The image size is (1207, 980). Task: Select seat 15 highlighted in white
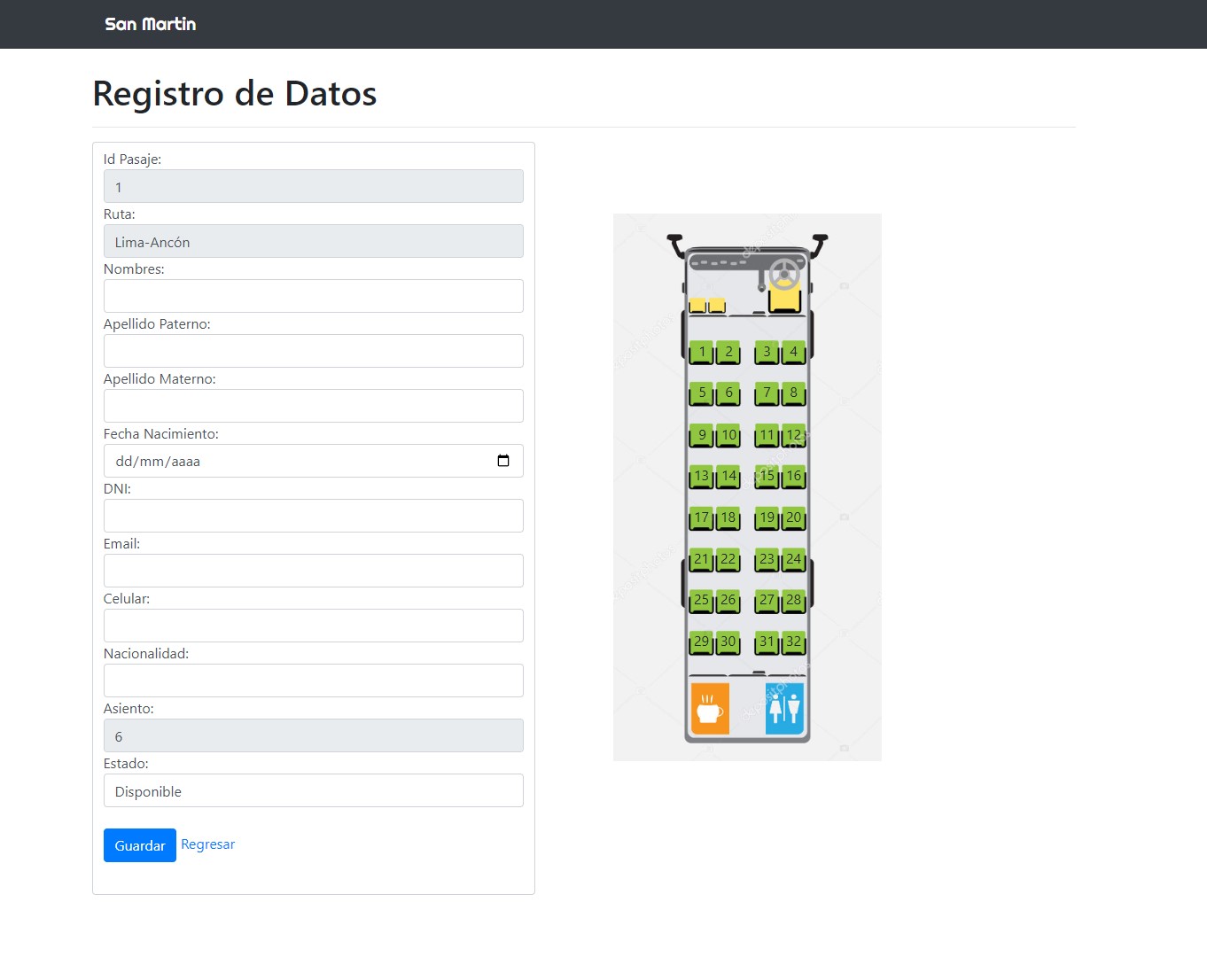tap(767, 477)
